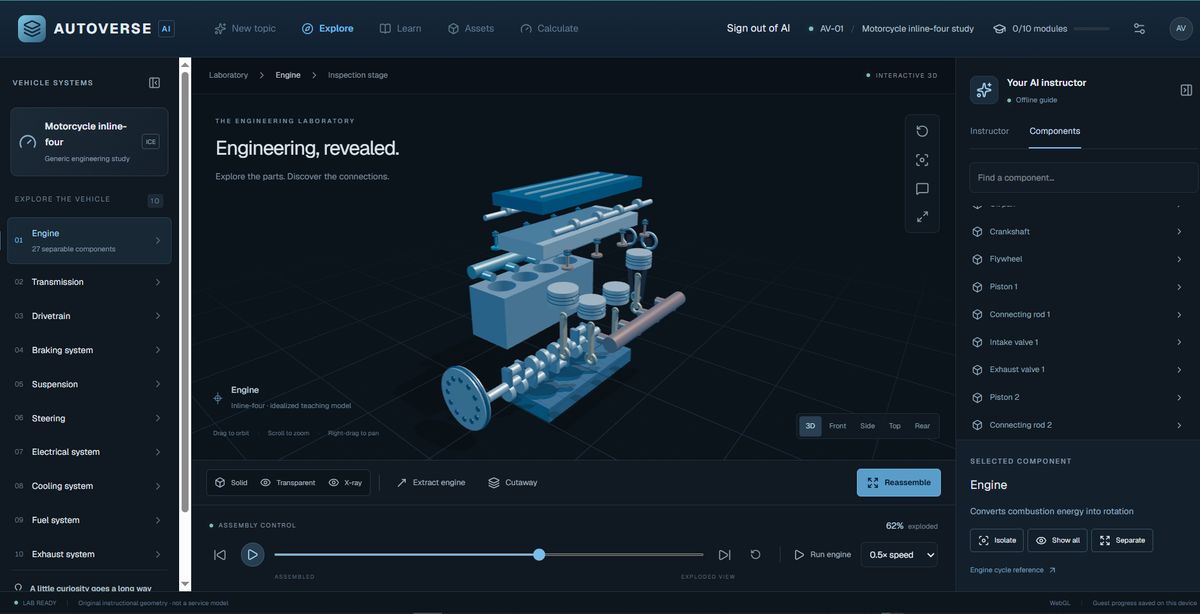Open the comment annotation tool
Viewport: 1200px width, 614px height.
(x=922, y=188)
